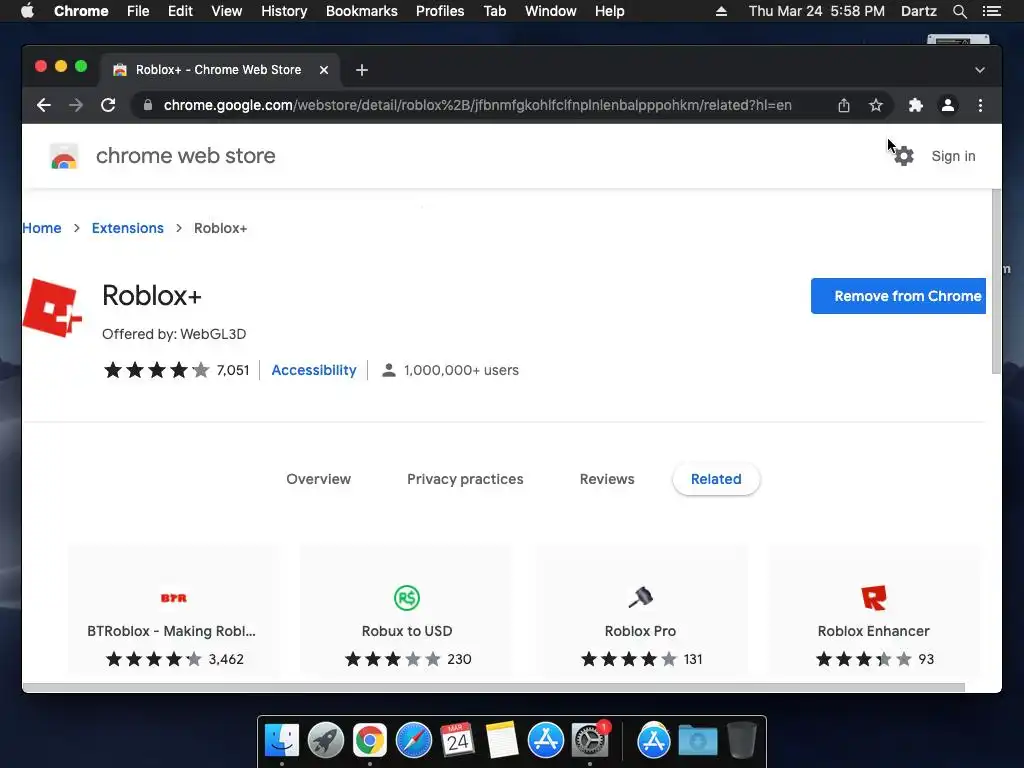This screenshot has width=1024, height=768.
Task: Open the Downloads folder in dock
Action: pyautogui.click(x=697, y=741)
